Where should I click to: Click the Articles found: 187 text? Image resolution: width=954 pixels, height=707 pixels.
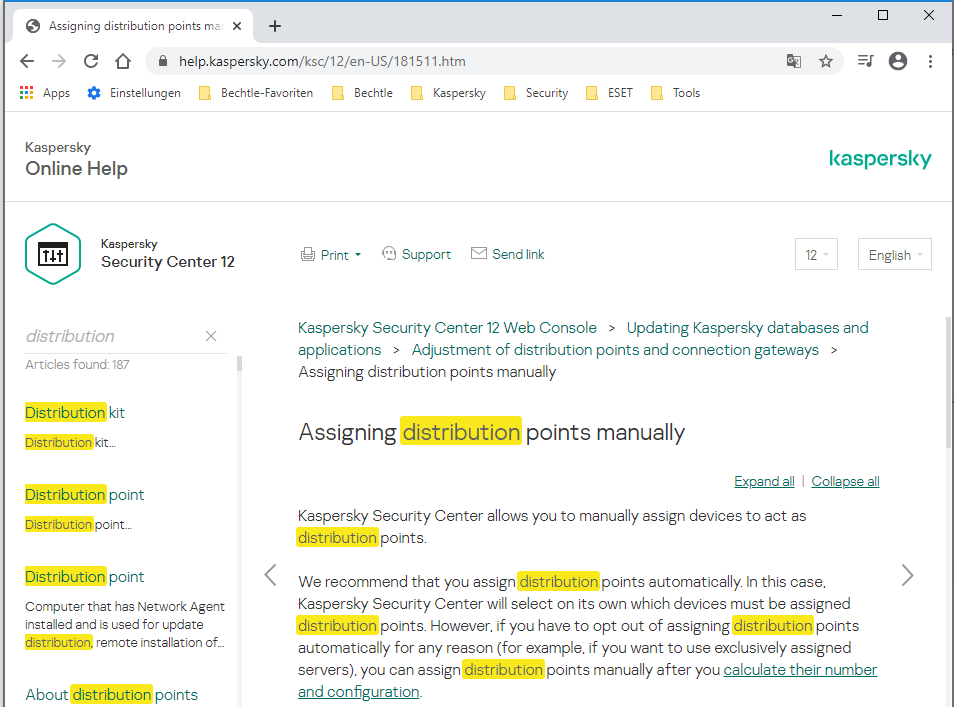coord(77,364)
